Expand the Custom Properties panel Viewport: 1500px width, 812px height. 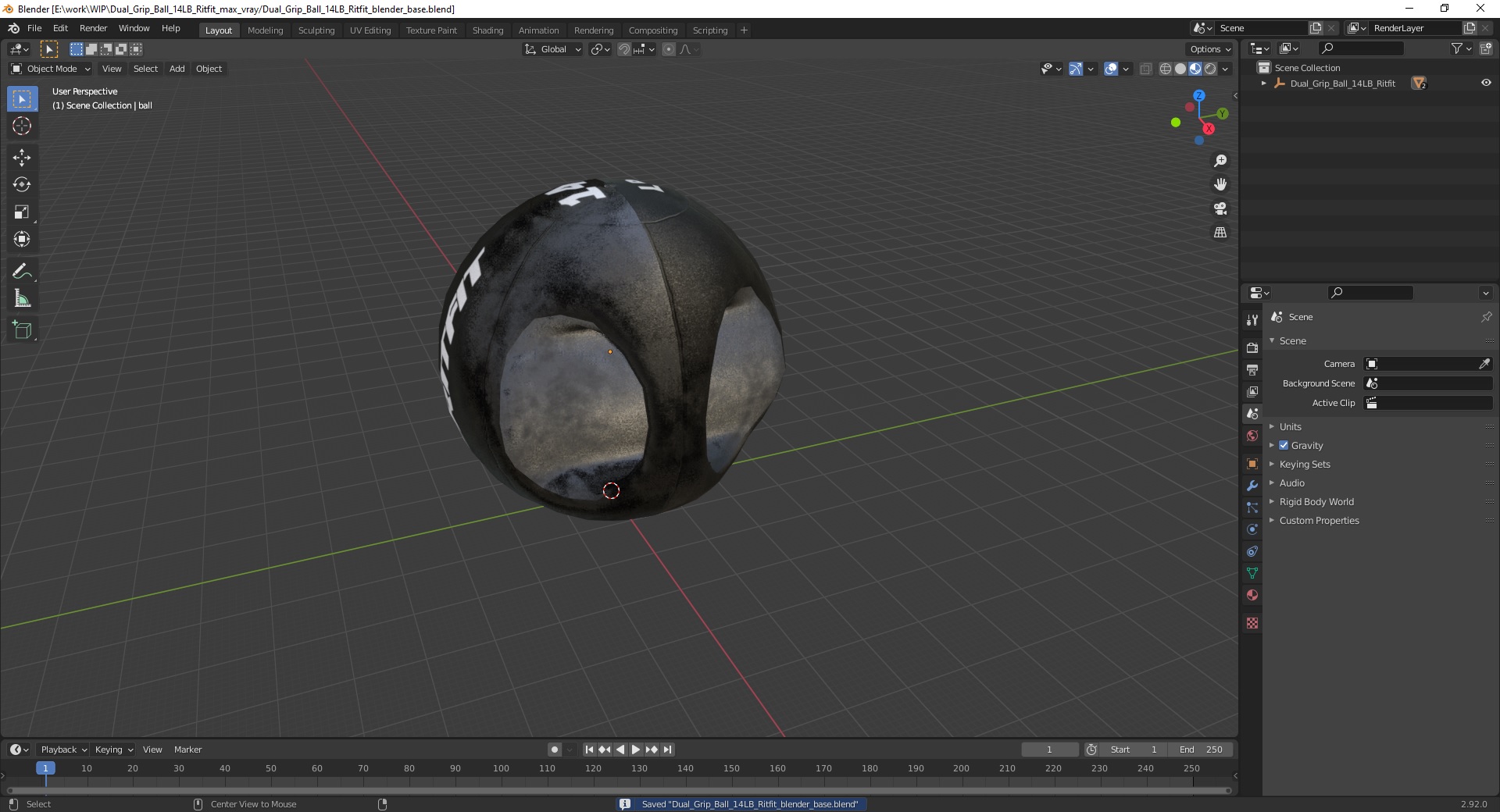point(1319,520)
